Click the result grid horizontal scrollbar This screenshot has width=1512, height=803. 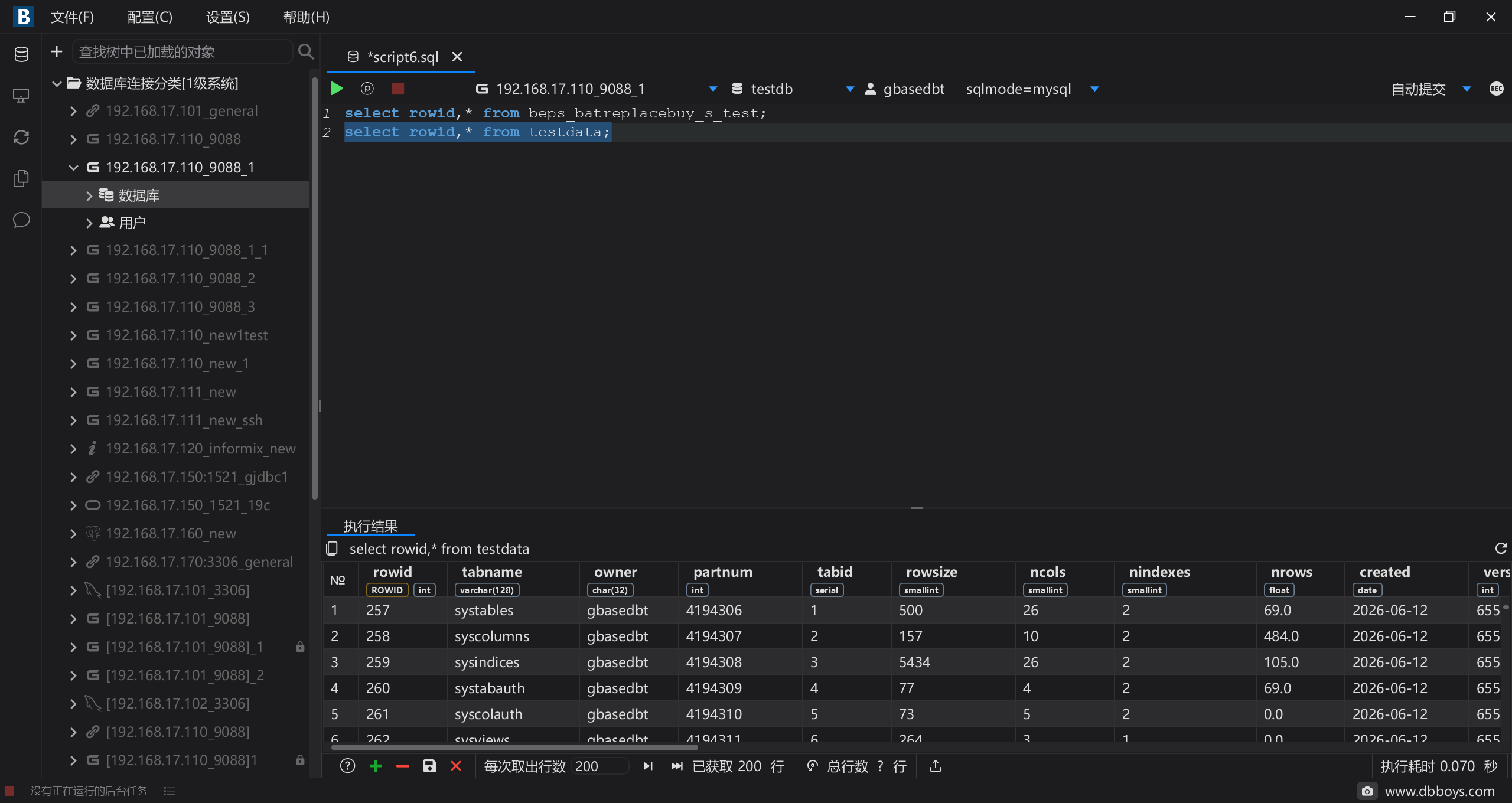514,747
